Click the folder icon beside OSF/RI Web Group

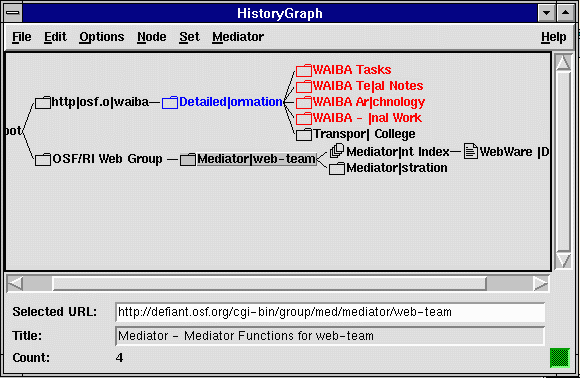pos(43,159)
